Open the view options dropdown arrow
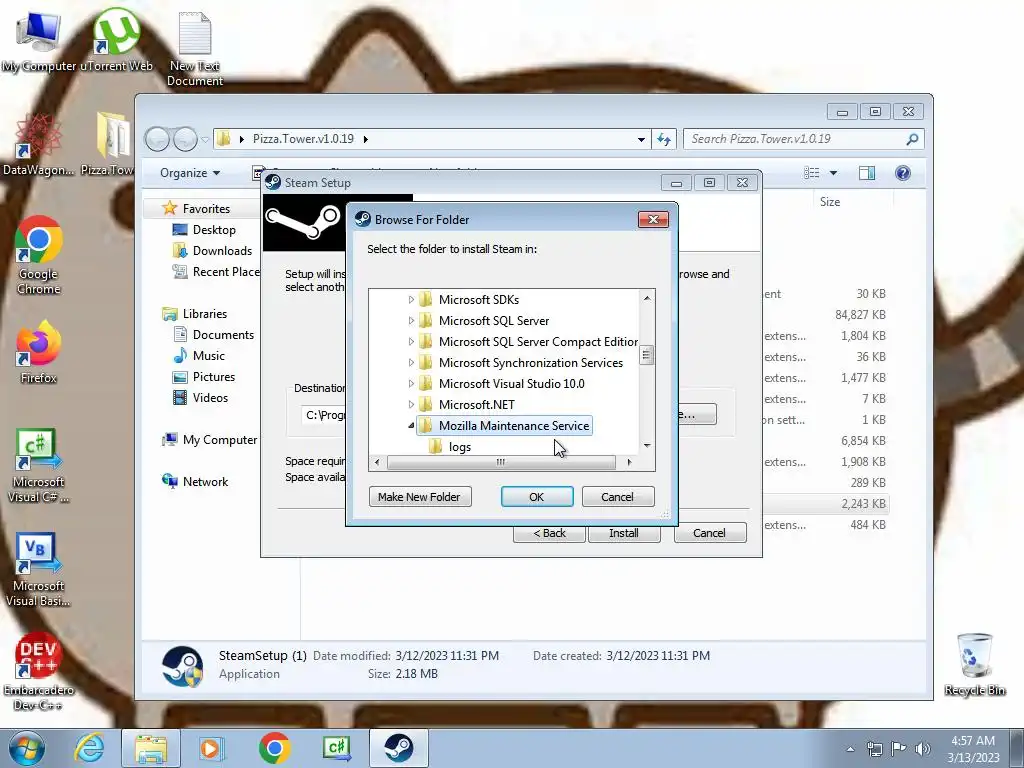The width and height of the screenshot is (1024, 768). click(x=833, y=173)
